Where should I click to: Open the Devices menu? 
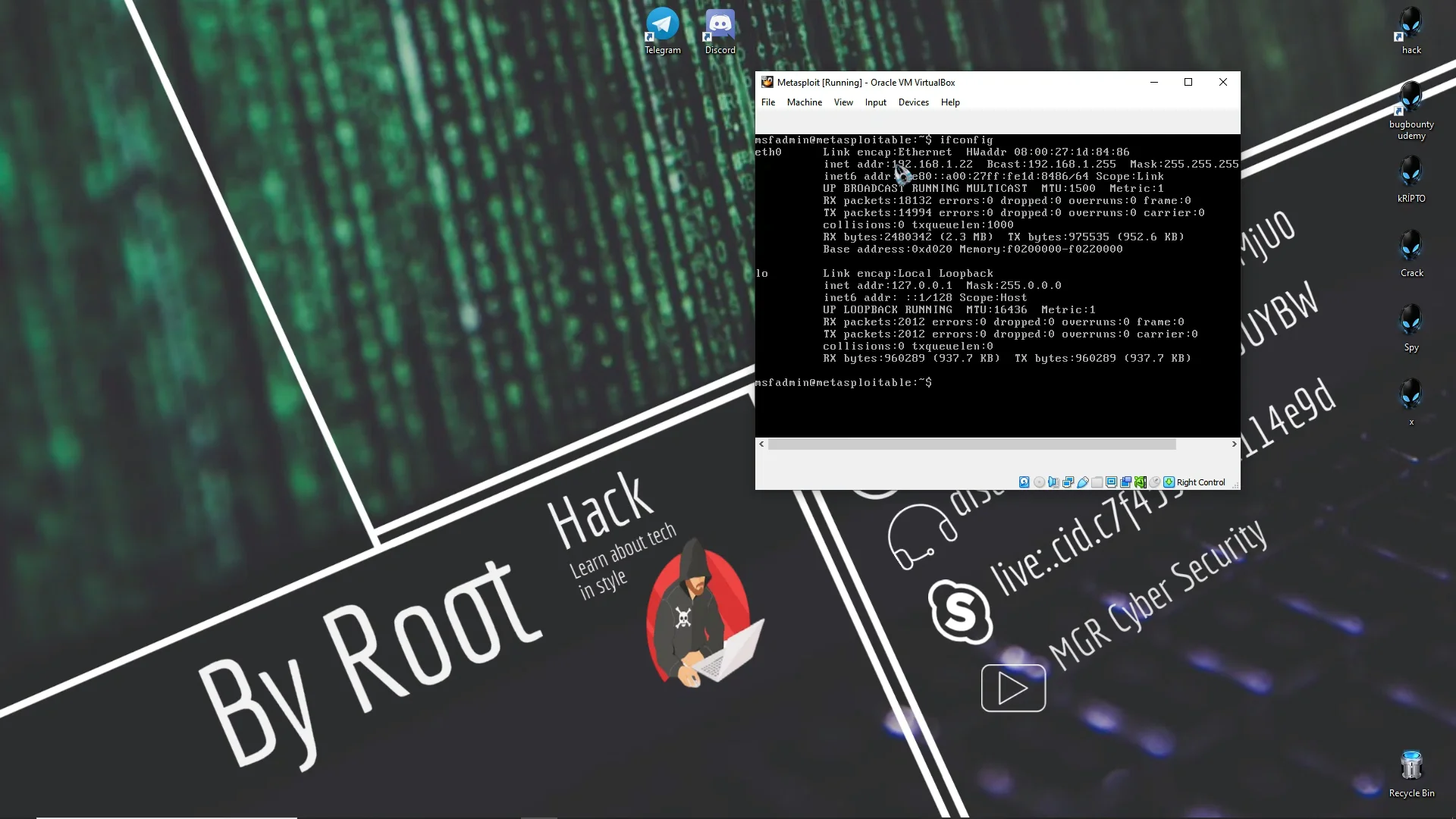pyautogui.click(x=914, y=102)
